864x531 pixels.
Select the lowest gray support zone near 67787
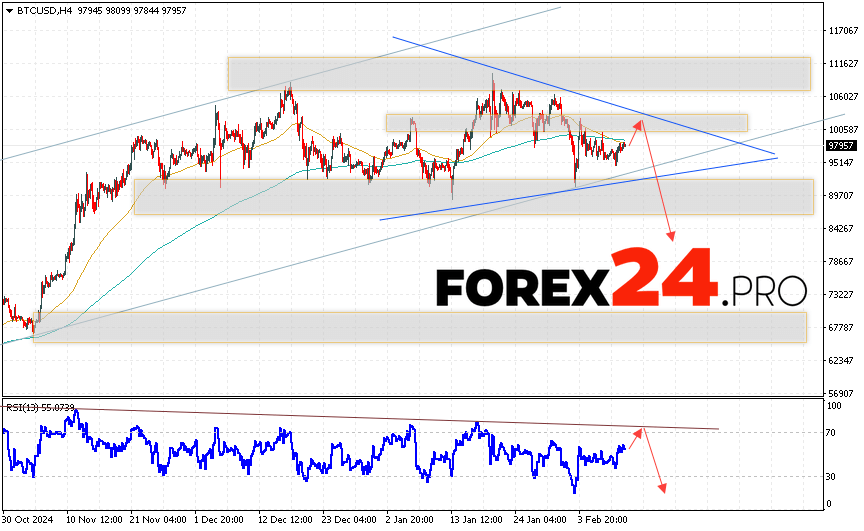(x=420, y=327)
